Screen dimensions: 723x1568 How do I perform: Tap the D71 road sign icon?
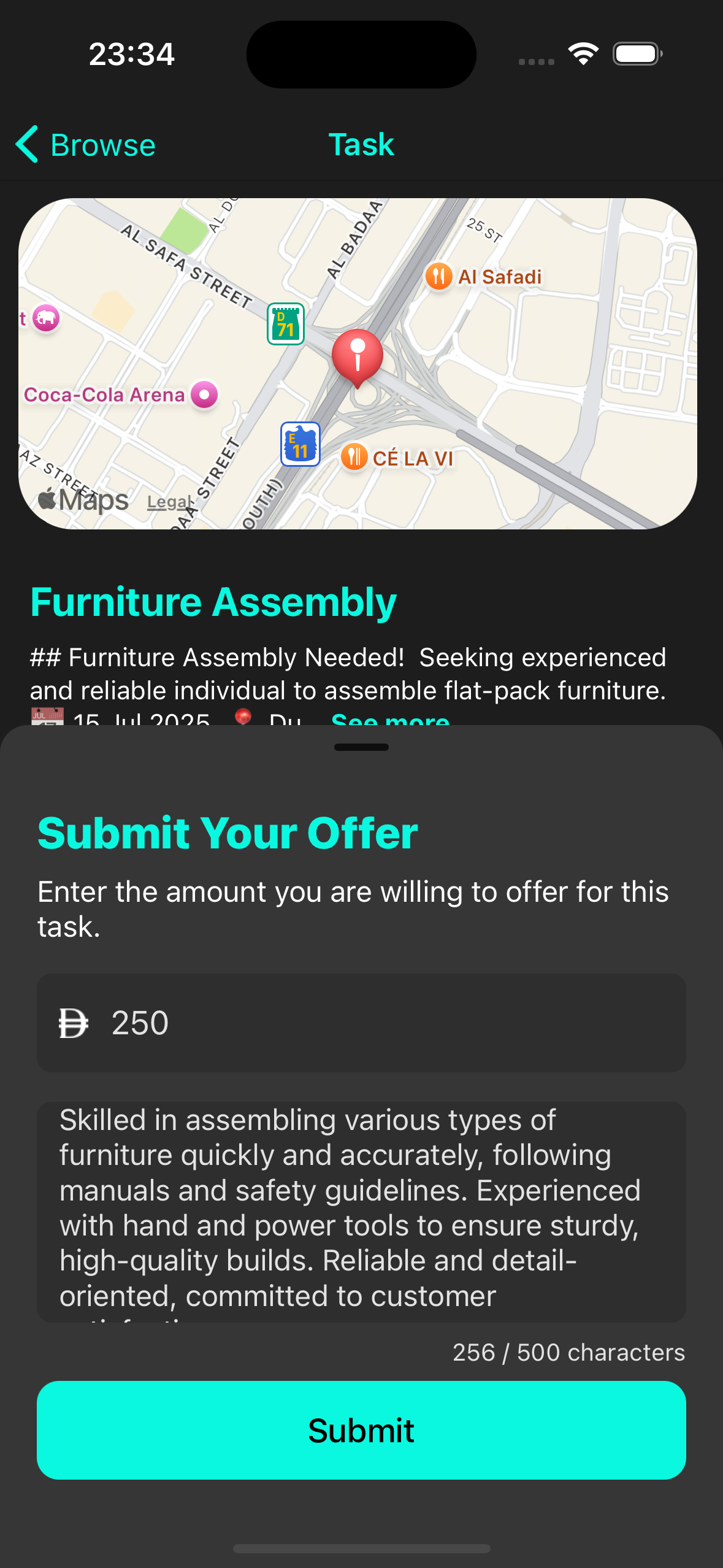click(x=286, y=324)
